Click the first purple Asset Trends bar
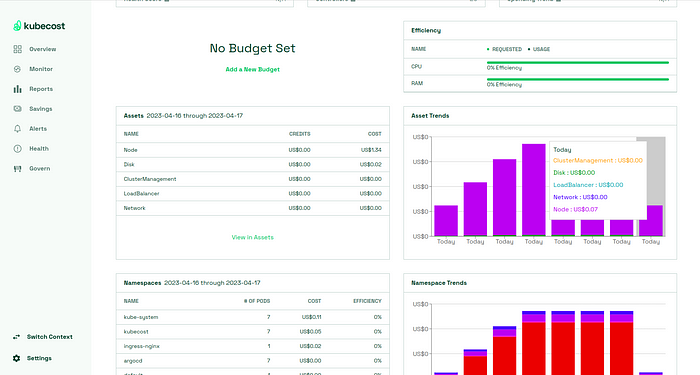The height and width of the screenshot is (375, 700). (446, 221)
